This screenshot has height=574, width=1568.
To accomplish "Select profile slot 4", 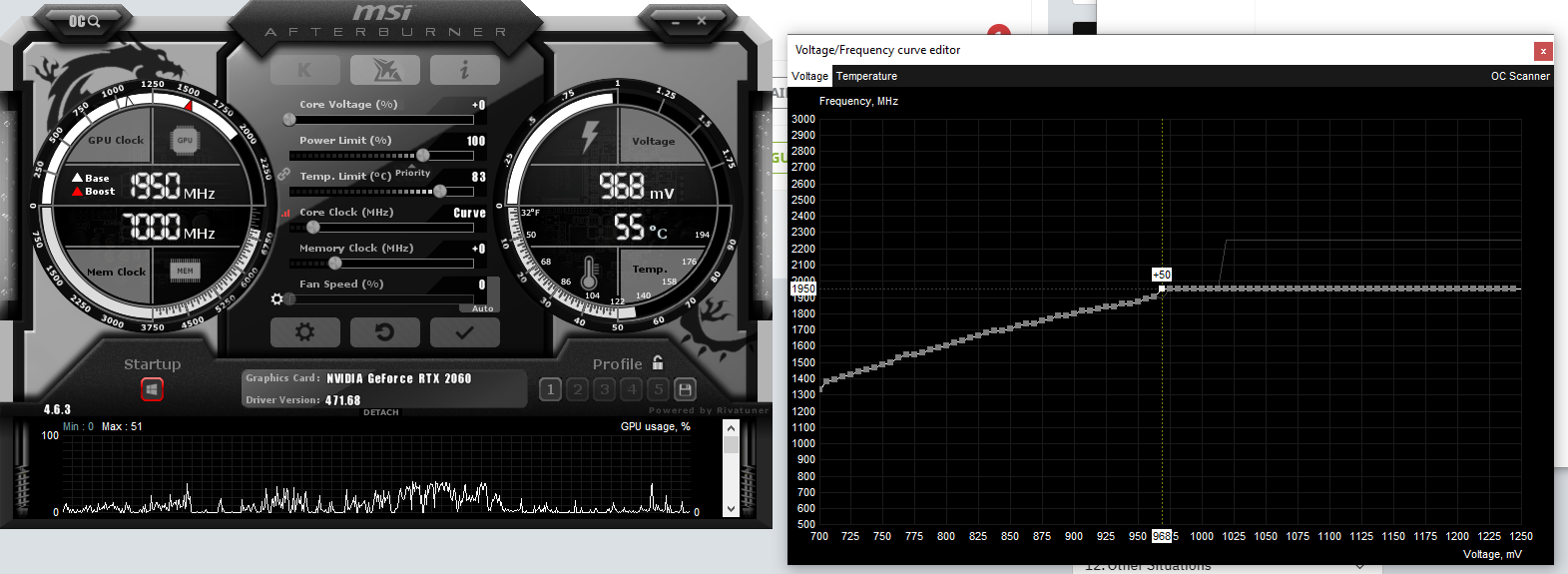I will coord(631,389).
